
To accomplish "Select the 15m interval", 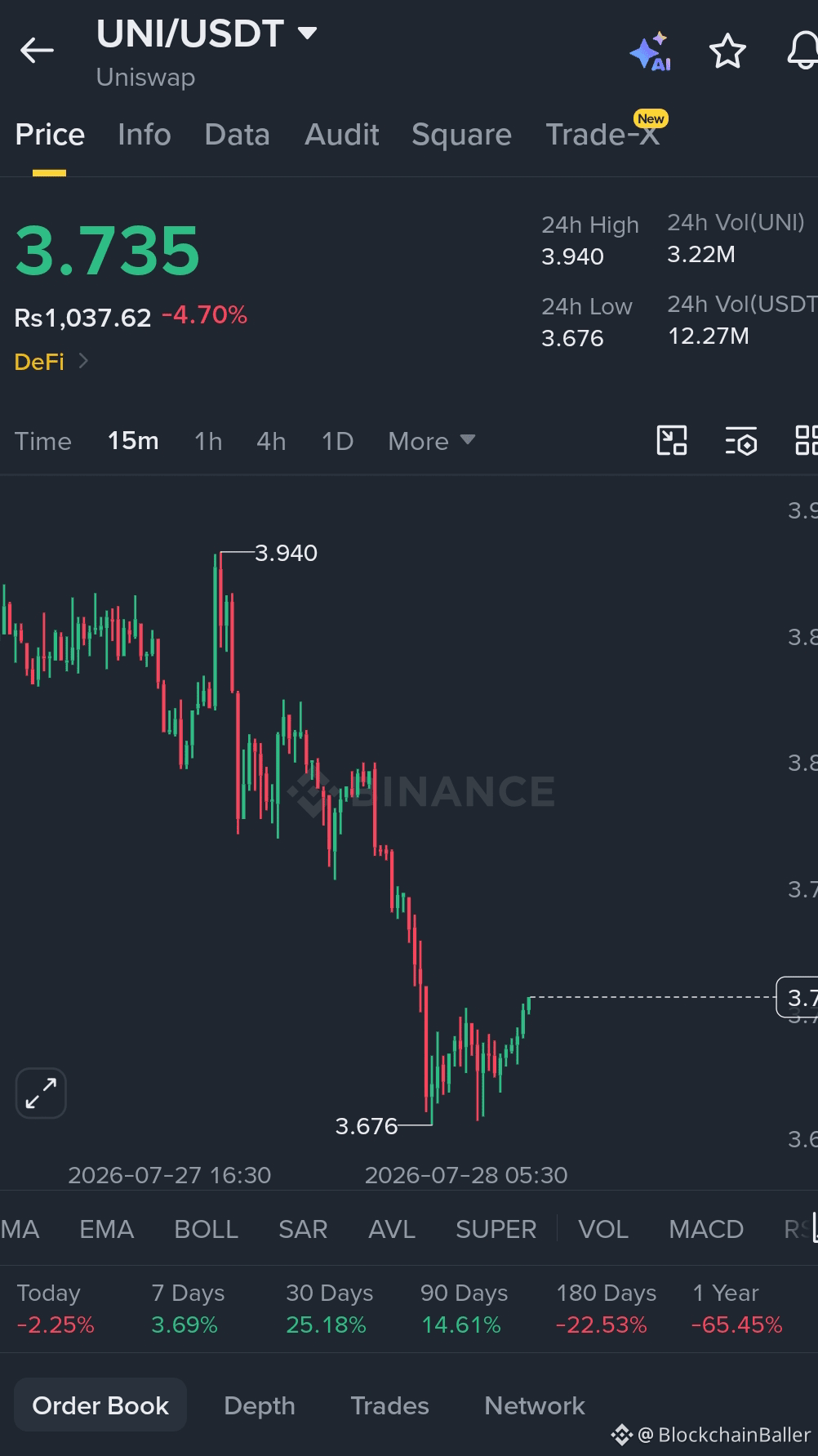I will coord(133,441).
